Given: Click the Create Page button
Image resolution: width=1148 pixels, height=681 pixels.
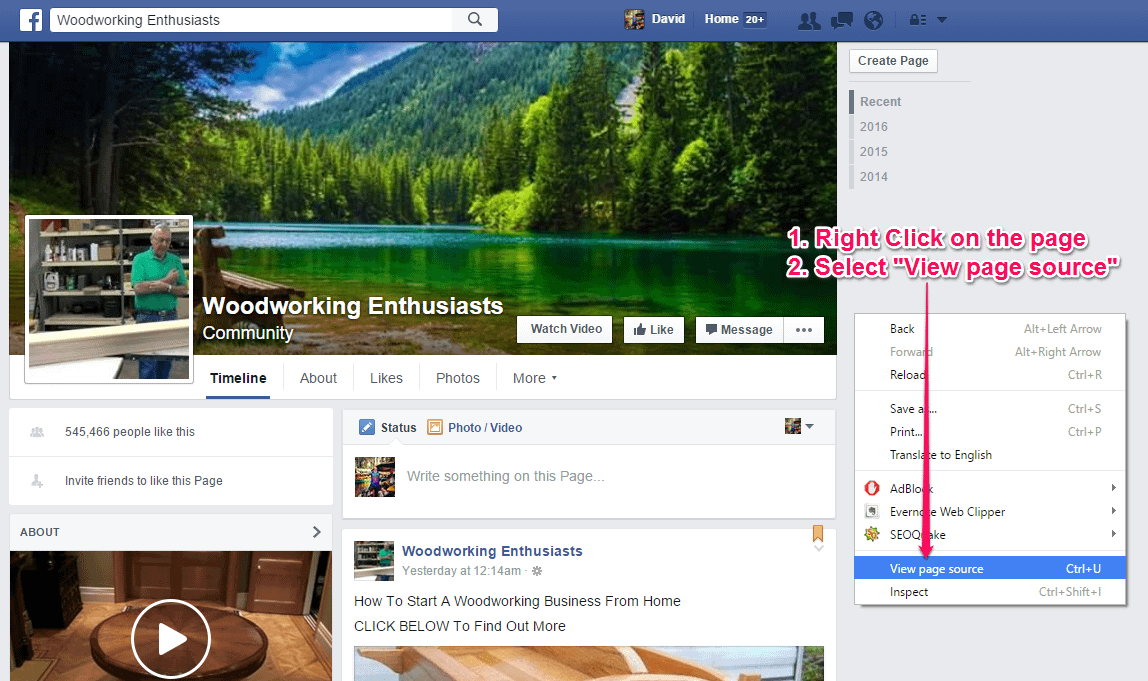Looking at the screenshot, I should (893, 61).
